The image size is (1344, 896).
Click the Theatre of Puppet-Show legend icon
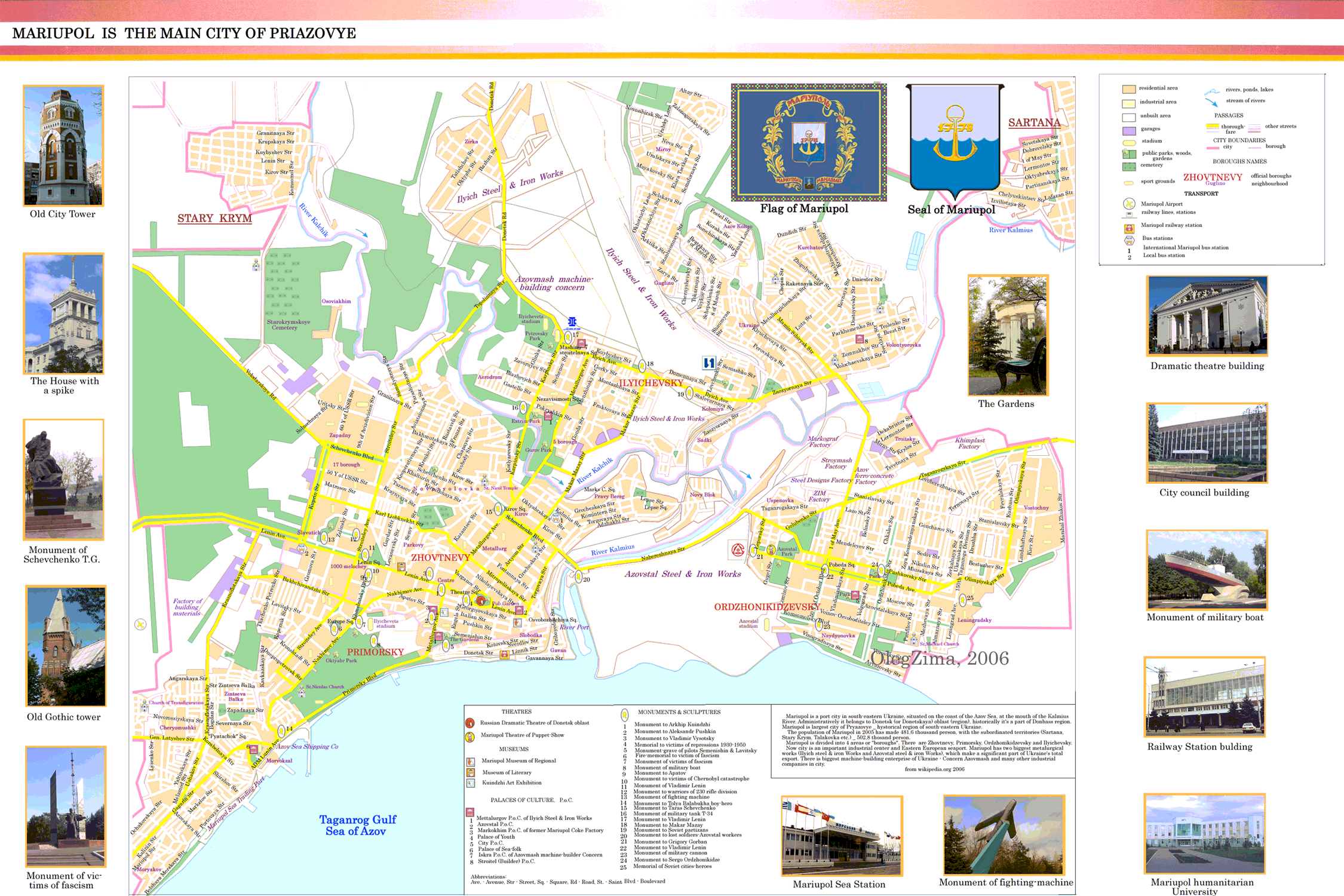470,737
